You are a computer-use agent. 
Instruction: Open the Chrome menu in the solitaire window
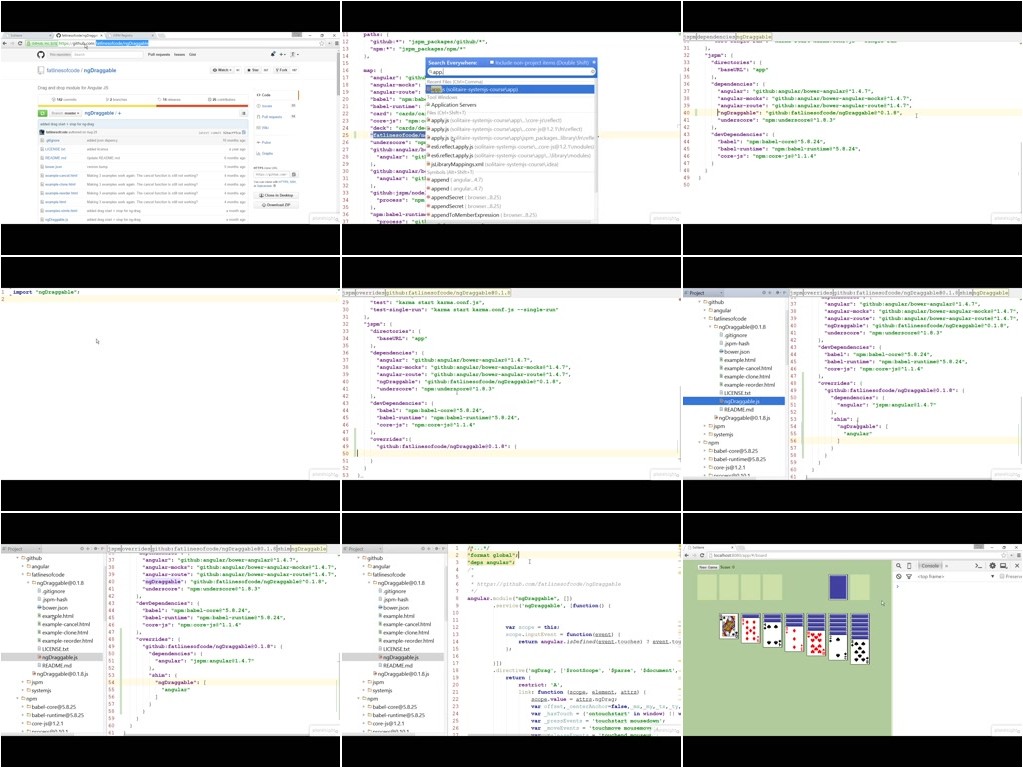click(1018, 555)
